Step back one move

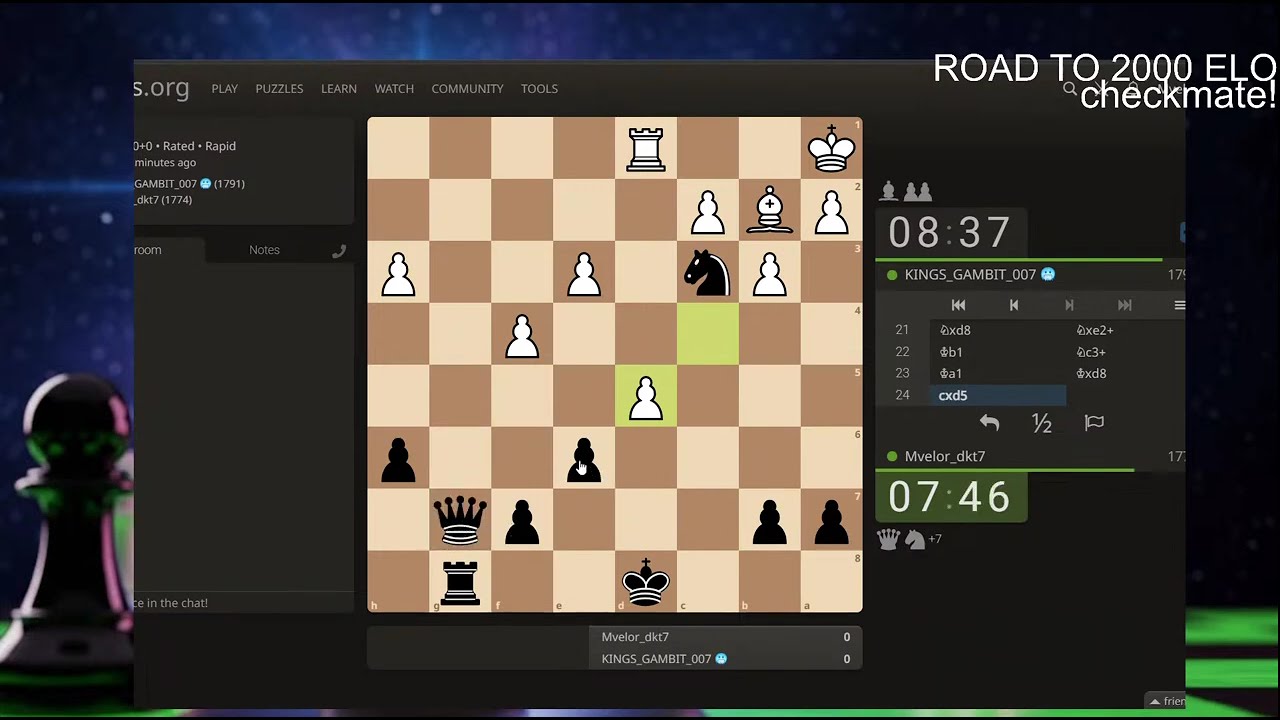pyautogui.click(x=1013, y=305)
